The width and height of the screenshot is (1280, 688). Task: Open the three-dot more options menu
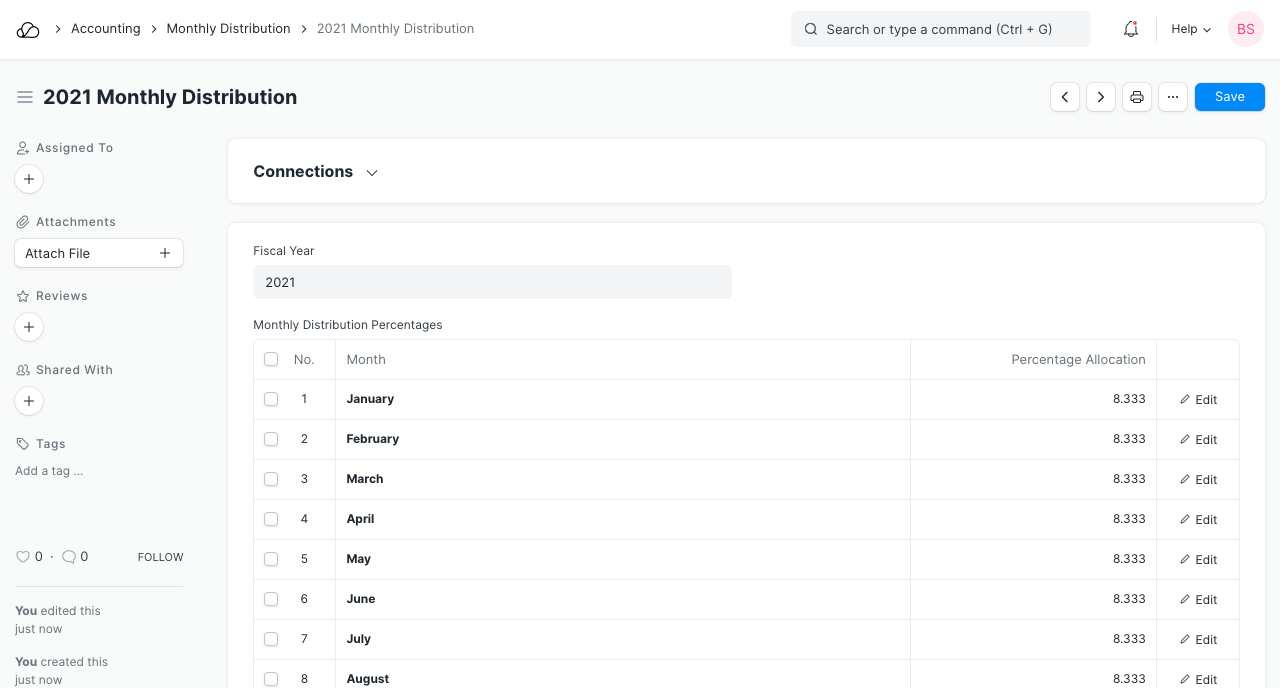pyautogui.click(x=1173, y=97)
